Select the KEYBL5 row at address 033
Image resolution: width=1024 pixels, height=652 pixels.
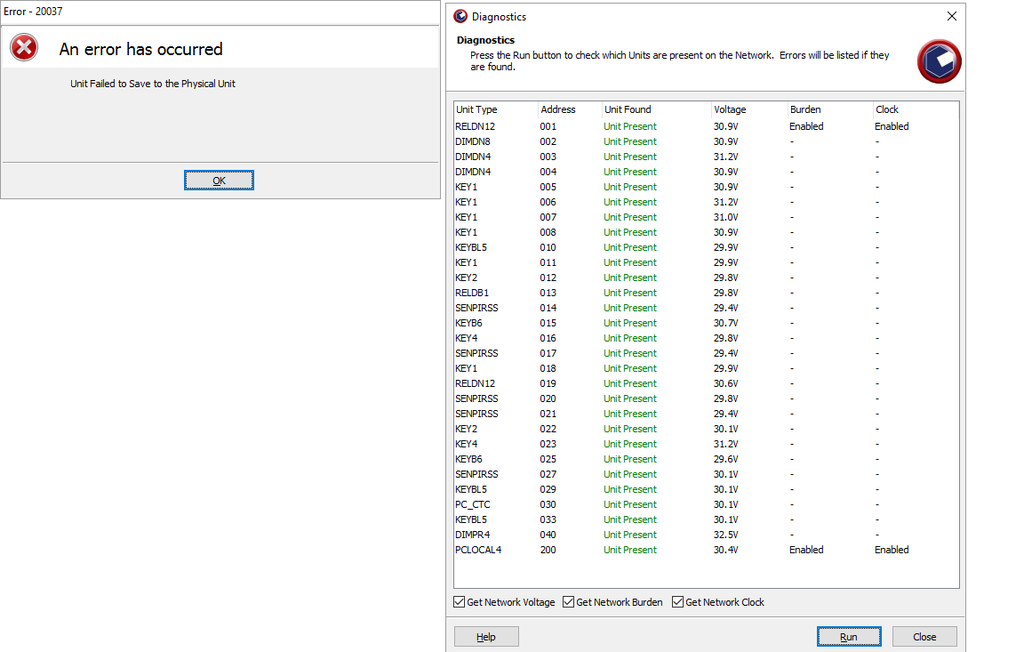pyautogui.click(x=706, y=519)
